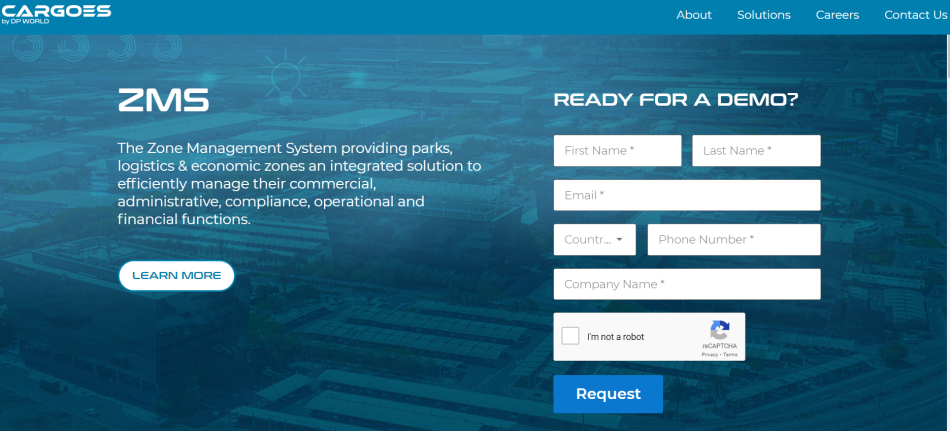Expand the Country code dropdown
This screenshot has height=431, width=950.
[594, 239]
